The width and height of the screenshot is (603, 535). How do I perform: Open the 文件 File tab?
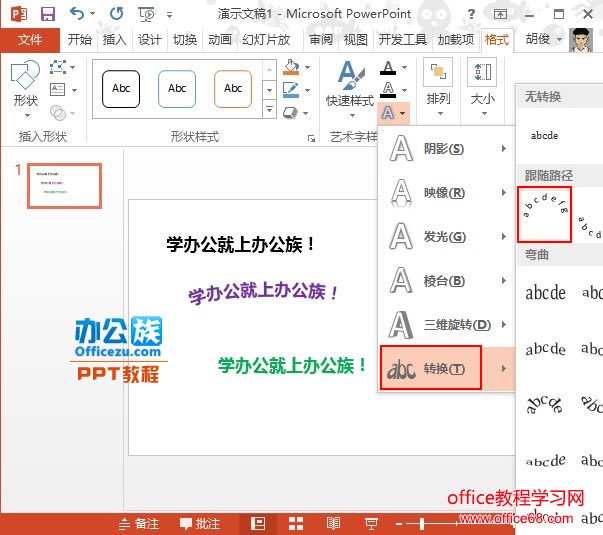coord(30,40)
